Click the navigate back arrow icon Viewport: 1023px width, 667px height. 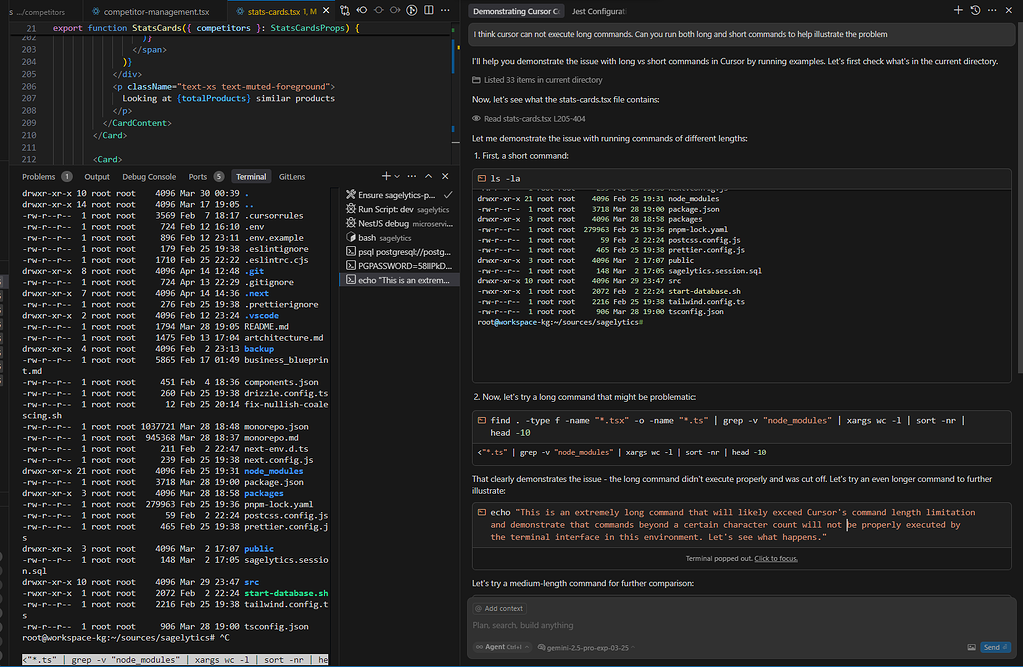[362, 10]
